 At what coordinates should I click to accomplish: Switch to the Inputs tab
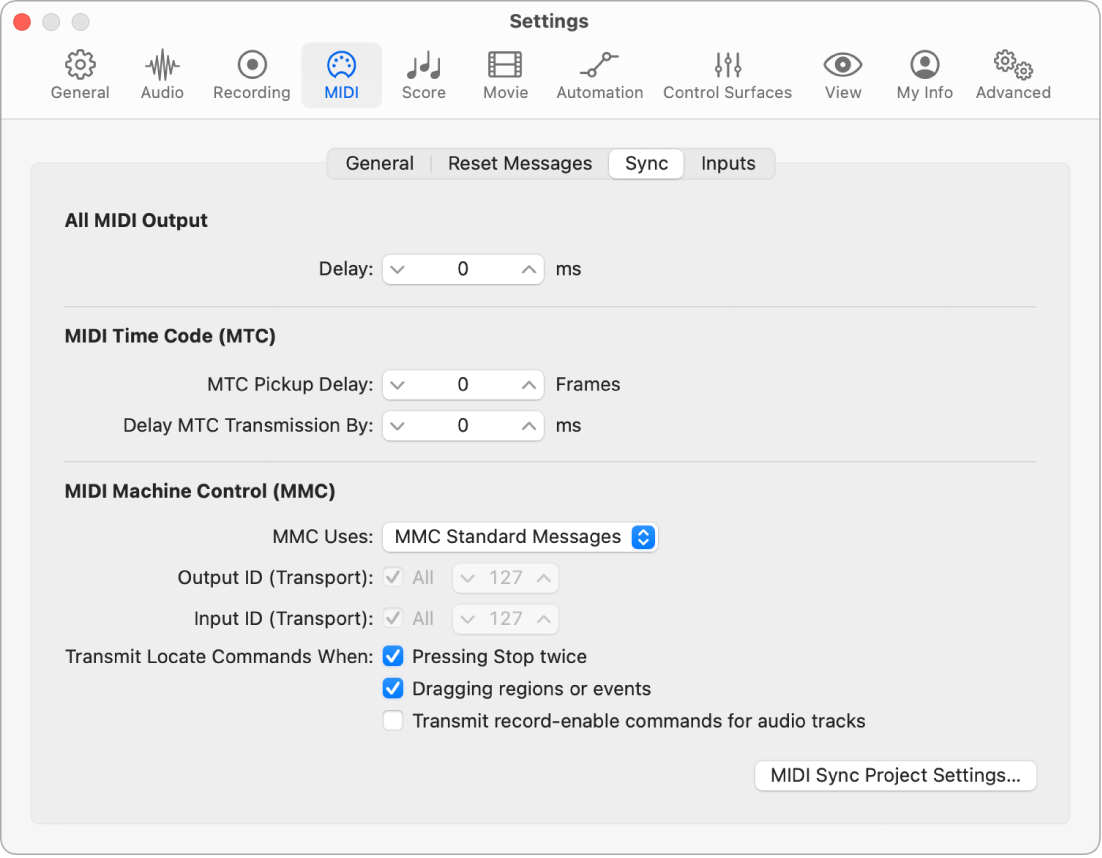[x=728, y=164]
